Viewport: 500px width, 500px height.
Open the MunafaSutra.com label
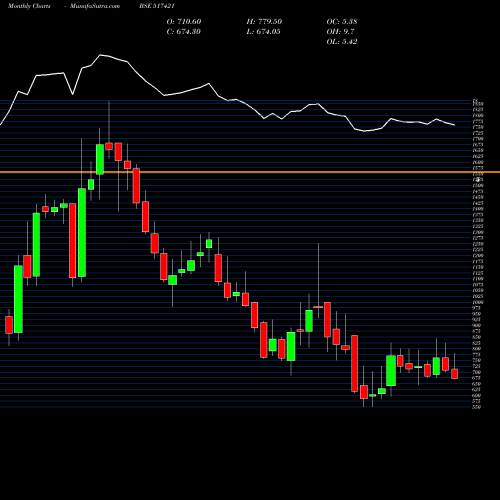[95, 6]
